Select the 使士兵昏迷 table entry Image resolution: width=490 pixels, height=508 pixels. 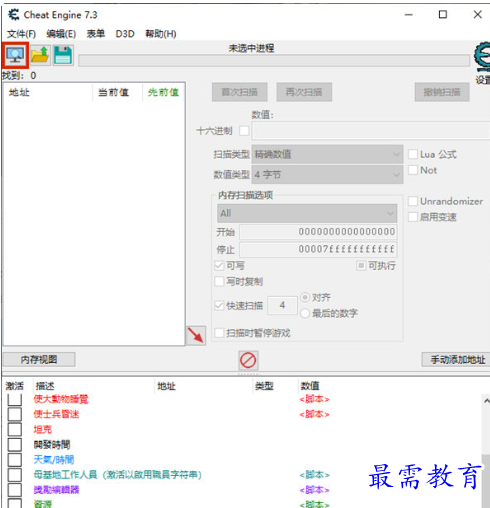56,414
